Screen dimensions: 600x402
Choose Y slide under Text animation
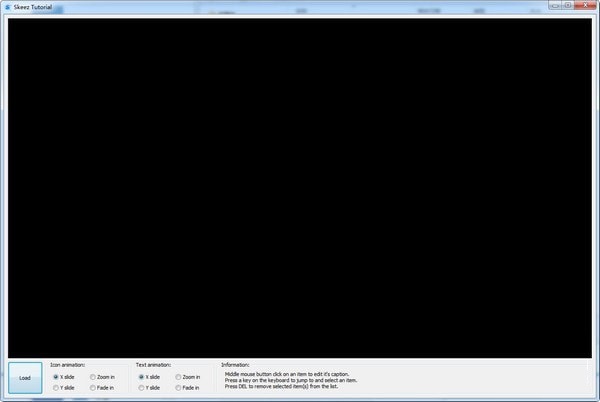point(142,387)
